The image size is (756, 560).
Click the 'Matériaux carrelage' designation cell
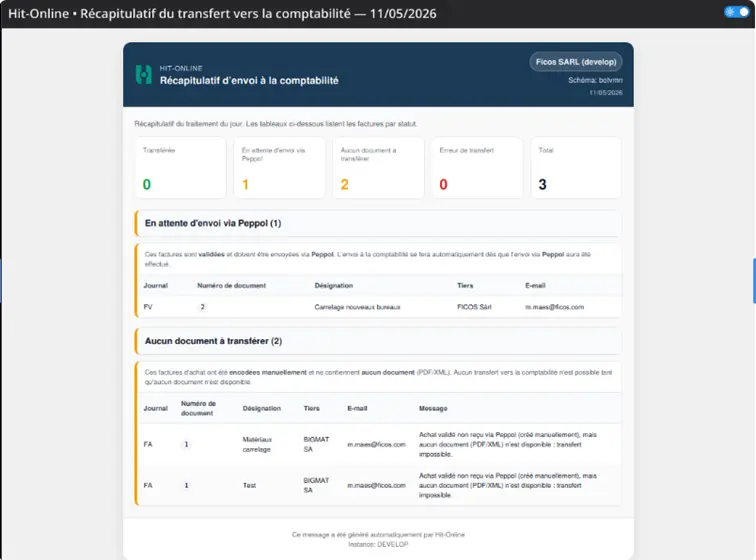pos(257,444)
